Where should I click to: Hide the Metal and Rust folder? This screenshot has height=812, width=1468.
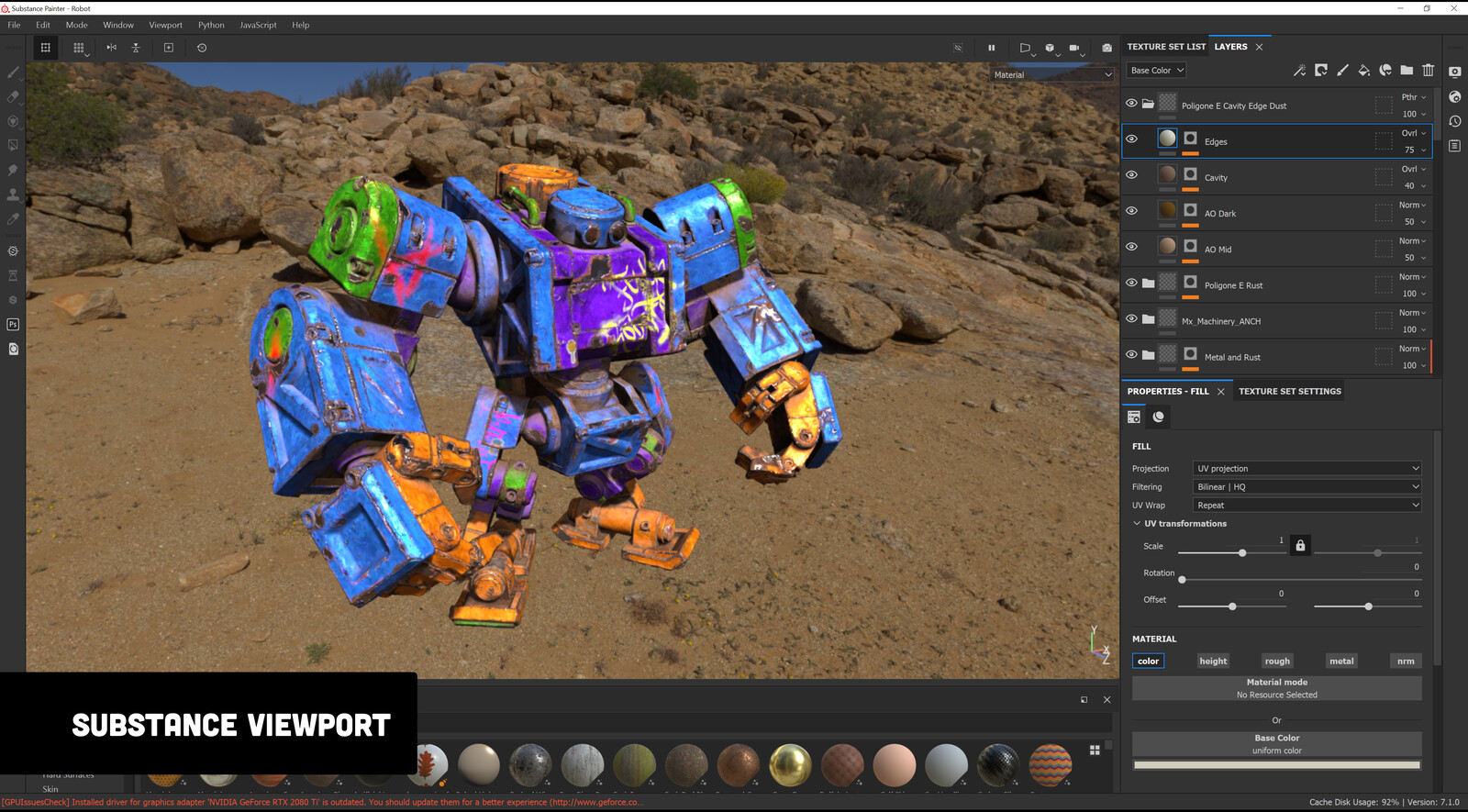coord(1131,354)
